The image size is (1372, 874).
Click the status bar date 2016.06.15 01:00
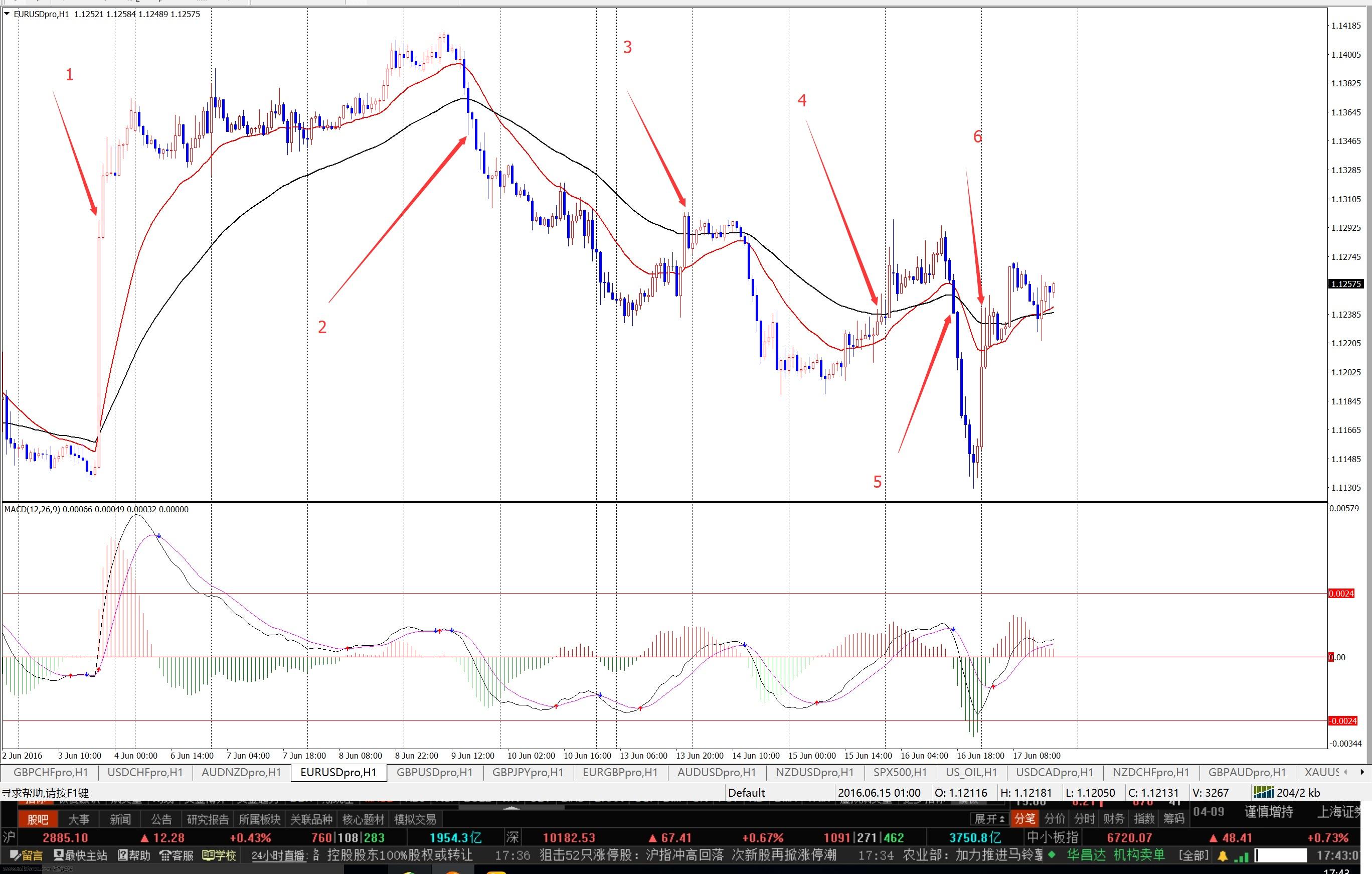tap(879, 793)
